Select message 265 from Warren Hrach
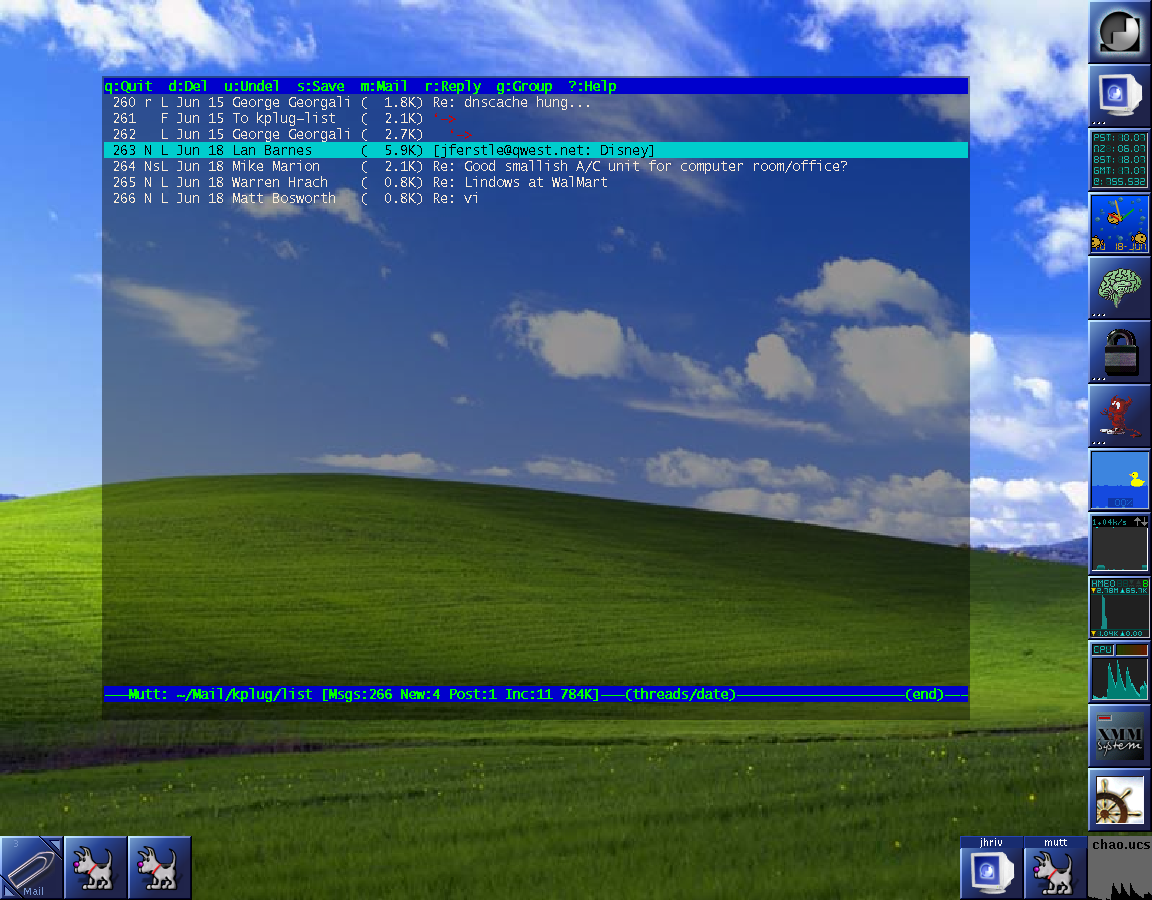The image size is (1152, 900). (535, 182)
